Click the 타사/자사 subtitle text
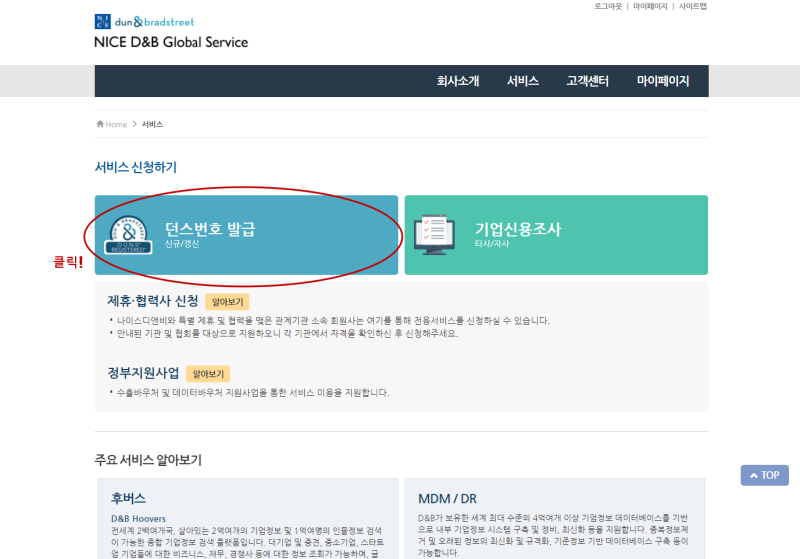Viewport: 800px width, 559px height. (492, 244)
